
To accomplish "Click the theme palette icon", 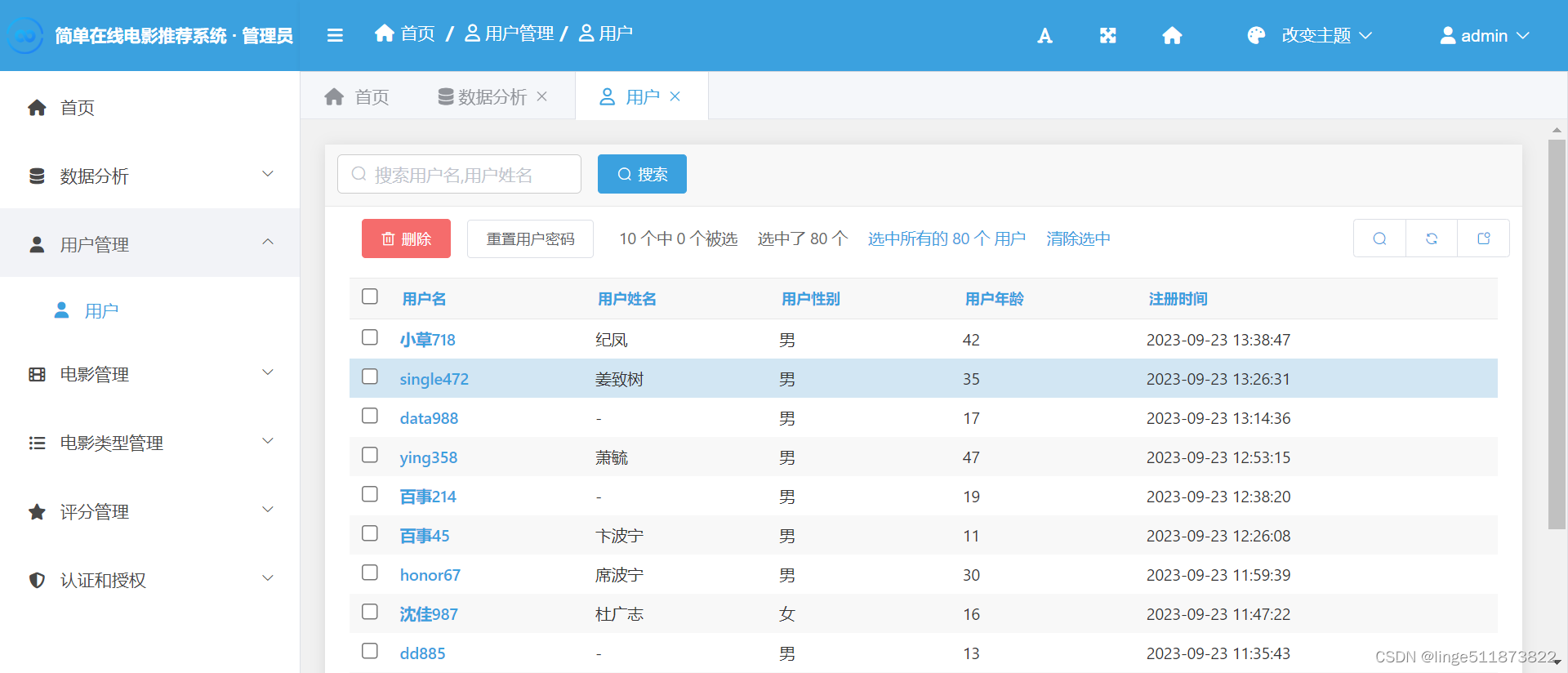I will 1256,35.
